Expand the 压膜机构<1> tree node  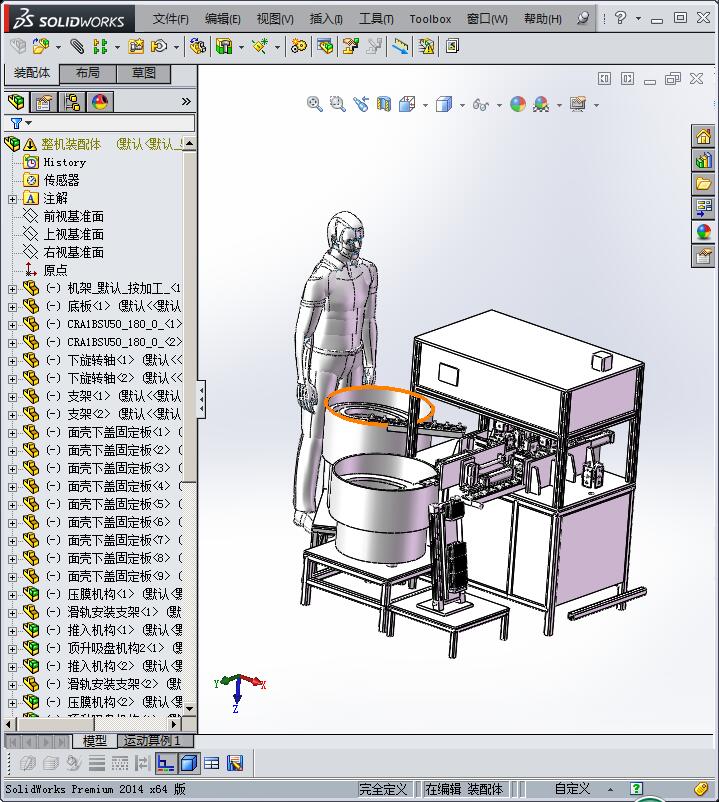12,595
